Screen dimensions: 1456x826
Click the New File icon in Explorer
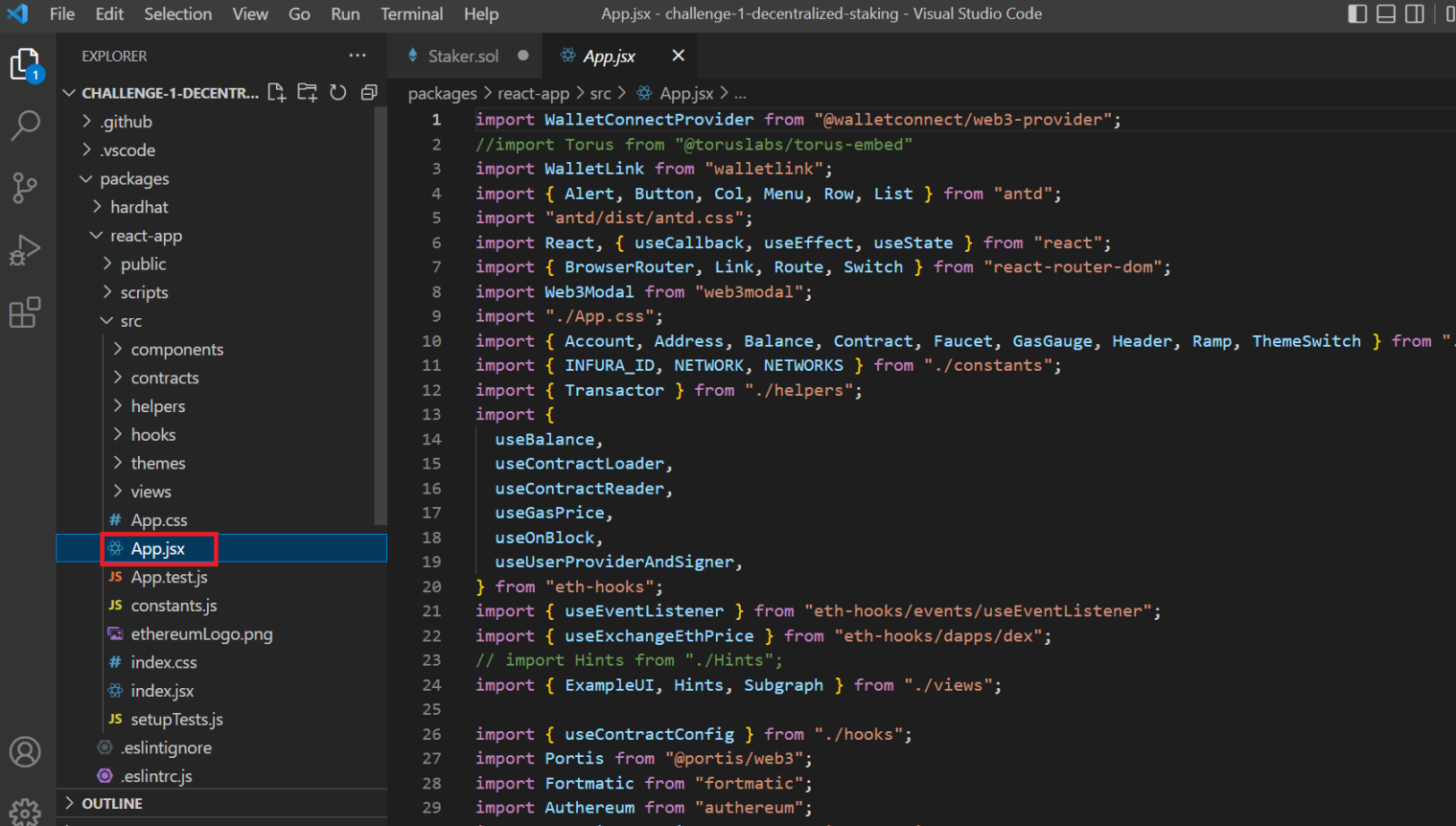point(277,92)
